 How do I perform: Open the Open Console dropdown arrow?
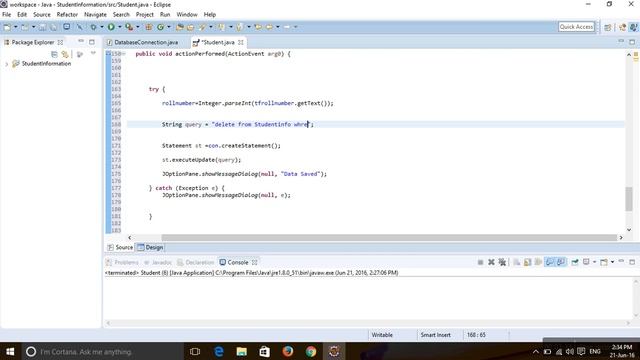(x=612, y=262)
